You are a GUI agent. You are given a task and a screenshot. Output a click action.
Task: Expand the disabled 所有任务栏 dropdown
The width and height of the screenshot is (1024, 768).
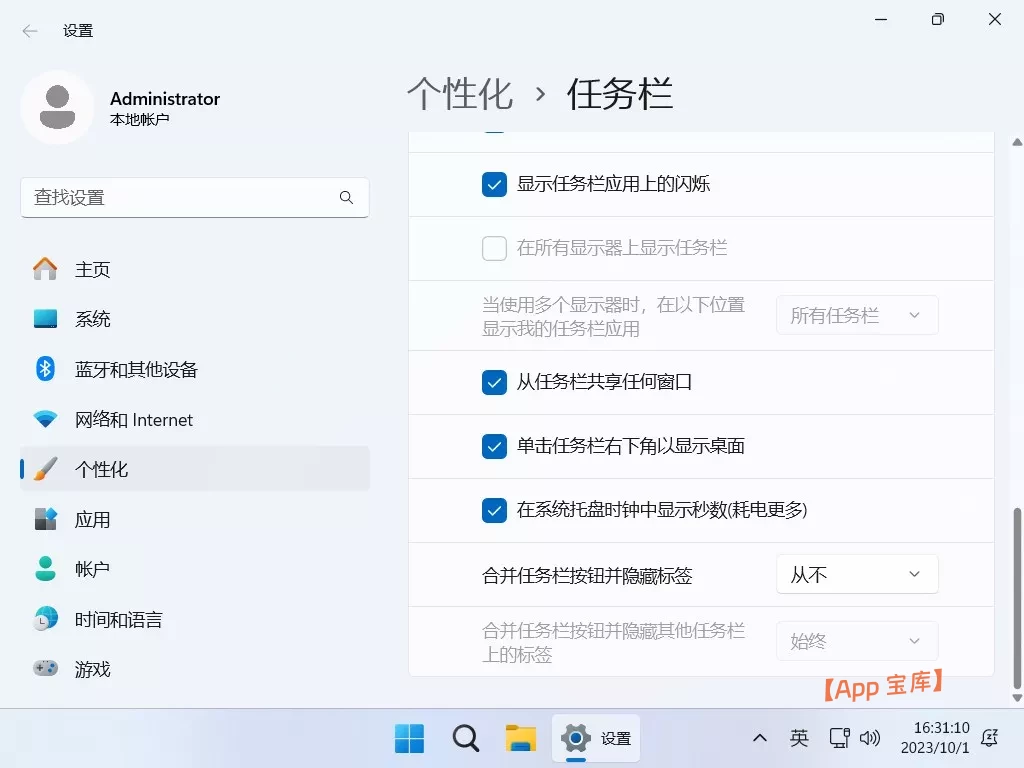point(857,315)
